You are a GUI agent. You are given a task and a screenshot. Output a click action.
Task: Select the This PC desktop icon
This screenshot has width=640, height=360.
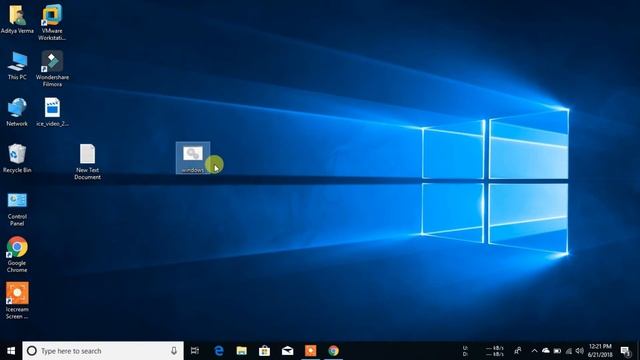(x=17, y=65)
